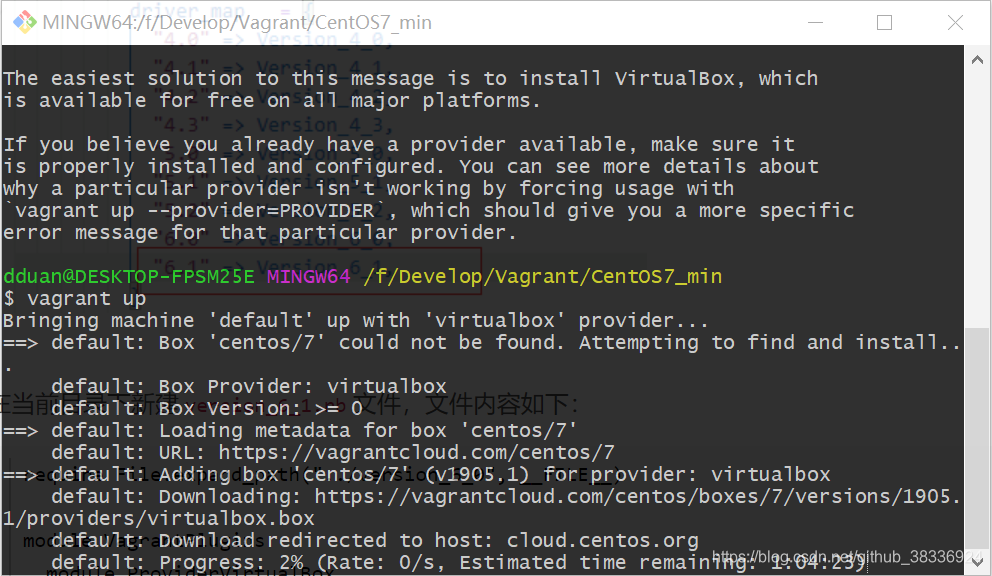The width and height of the screenshot is (992, 576).
Task: Maximize the MINGW64 terminal window
Action: 884,23
